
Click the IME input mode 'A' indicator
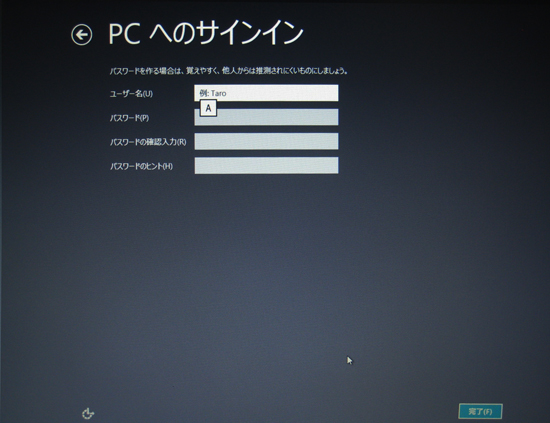208,108
